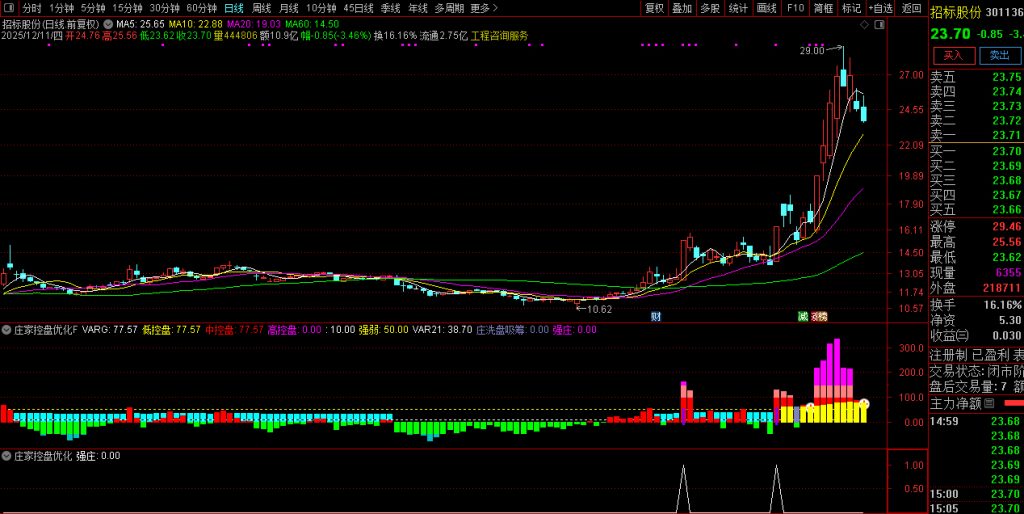Viewport: 1024px width, 514px height.
Task: Select the 年线 yearly chart tab
Action: click(418, 8)
